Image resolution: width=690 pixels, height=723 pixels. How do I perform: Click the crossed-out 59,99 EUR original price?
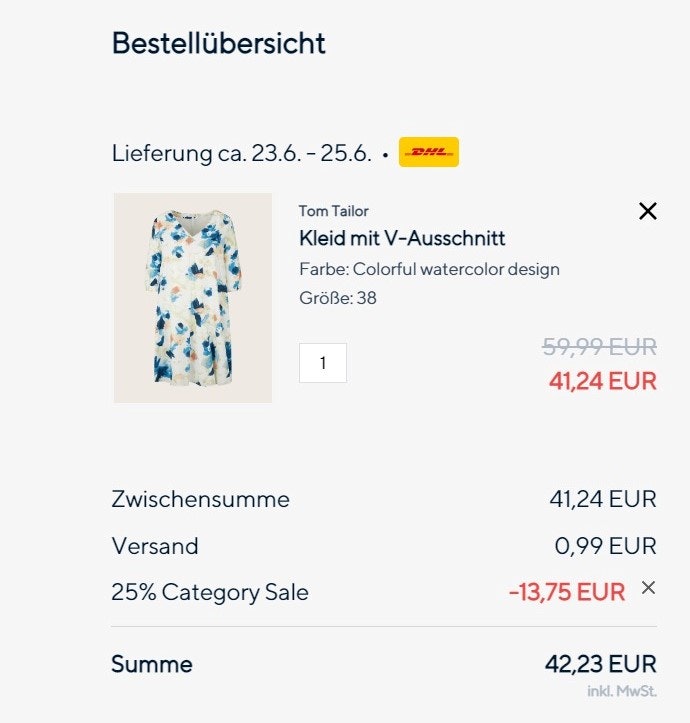click(x=599, y=347)
